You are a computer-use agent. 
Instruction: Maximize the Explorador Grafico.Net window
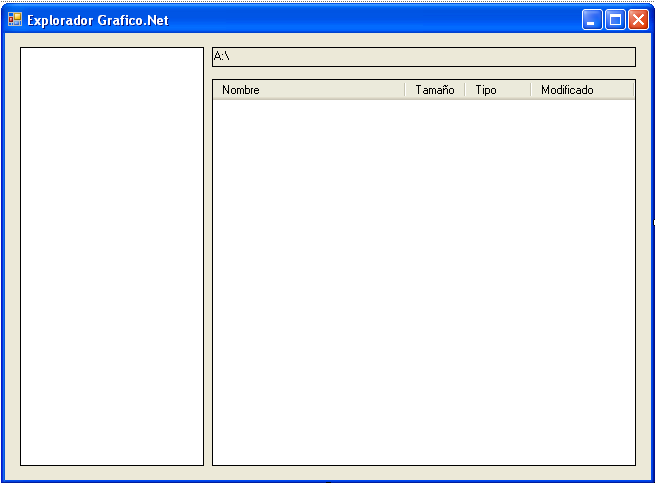tap(615, 20)
